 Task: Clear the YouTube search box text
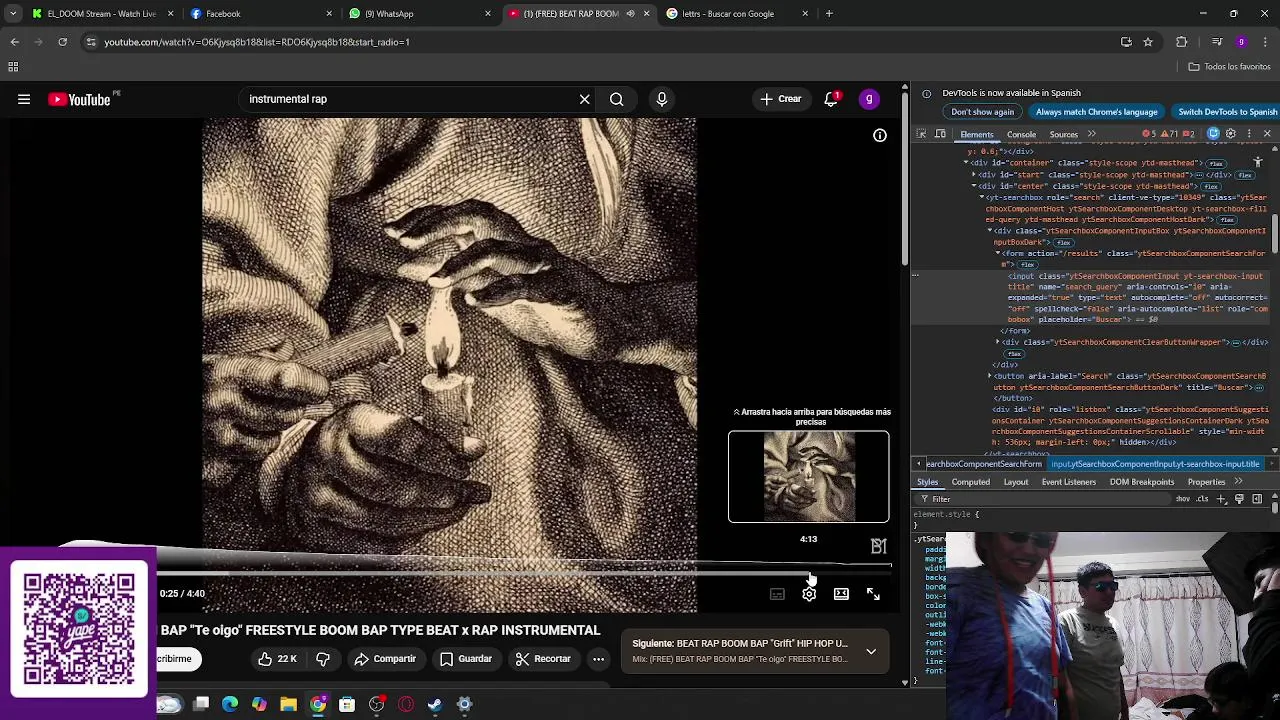point(585,99)
